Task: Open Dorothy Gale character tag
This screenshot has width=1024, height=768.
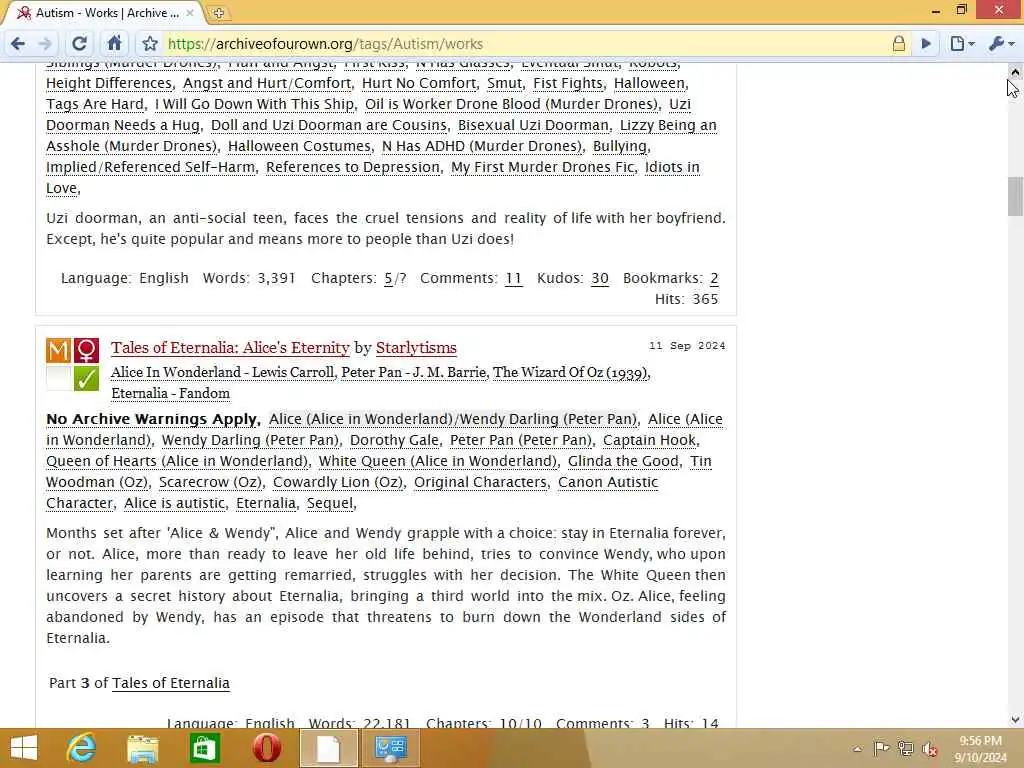Action: (x=394, y=440)
